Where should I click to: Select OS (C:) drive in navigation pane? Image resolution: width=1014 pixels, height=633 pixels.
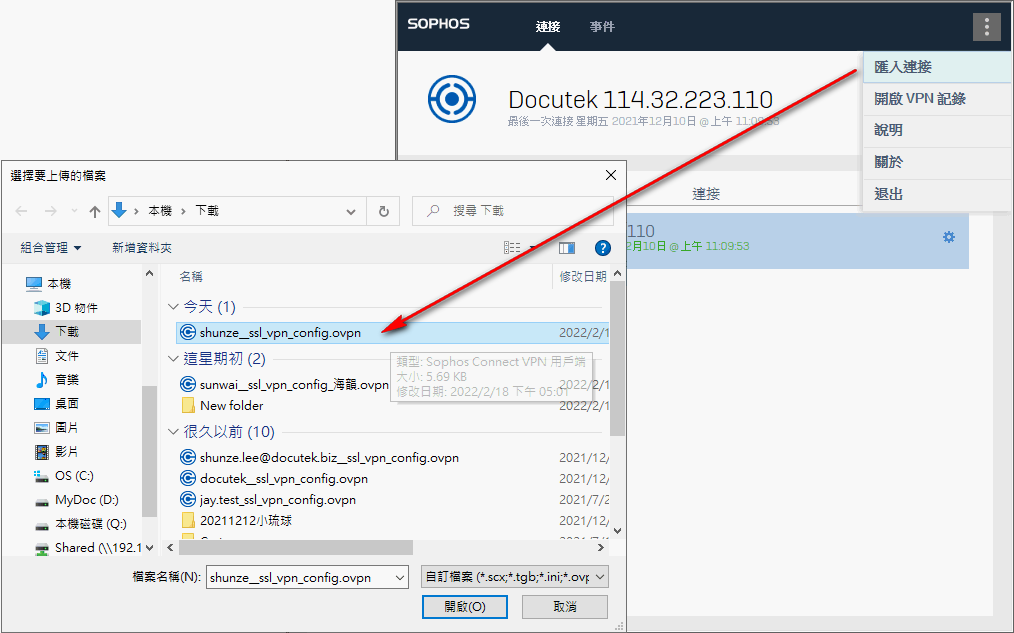tap(74, 476)
